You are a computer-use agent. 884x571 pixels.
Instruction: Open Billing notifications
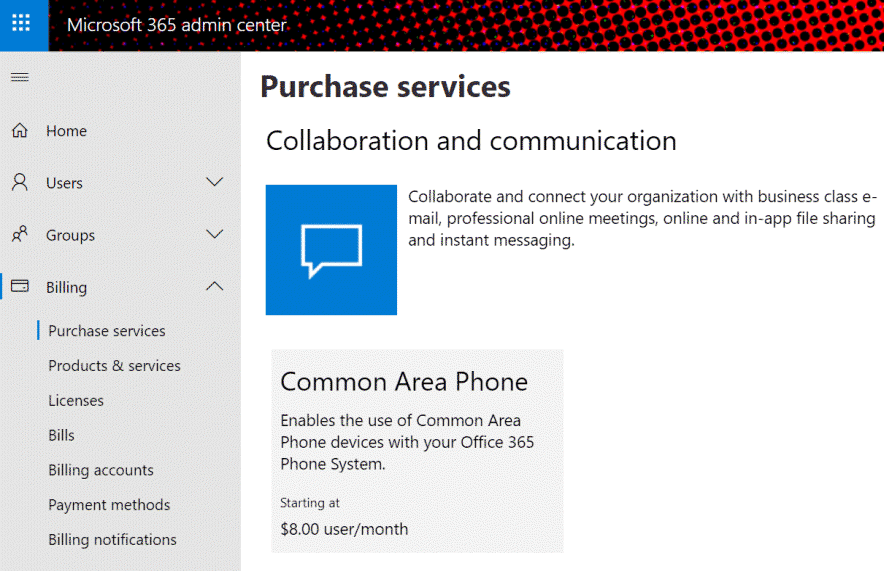point(112,540)
